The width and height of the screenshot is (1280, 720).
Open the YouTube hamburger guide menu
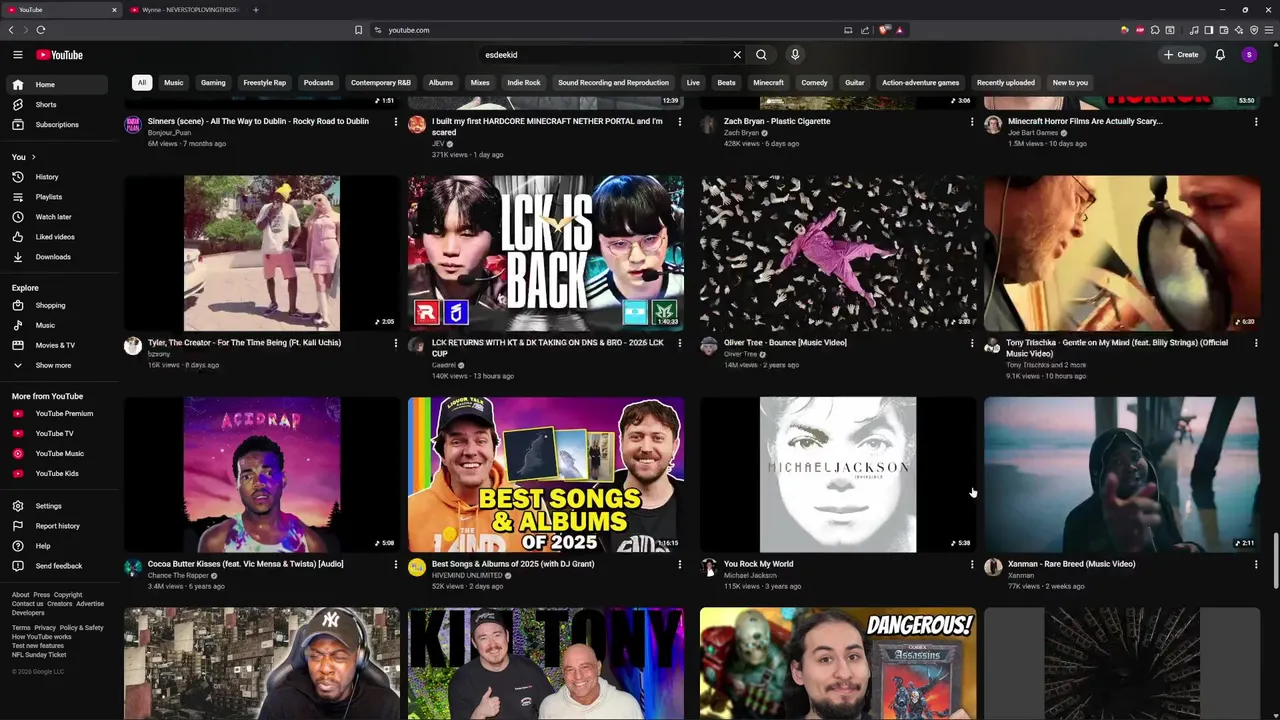[x=17, y=55]
